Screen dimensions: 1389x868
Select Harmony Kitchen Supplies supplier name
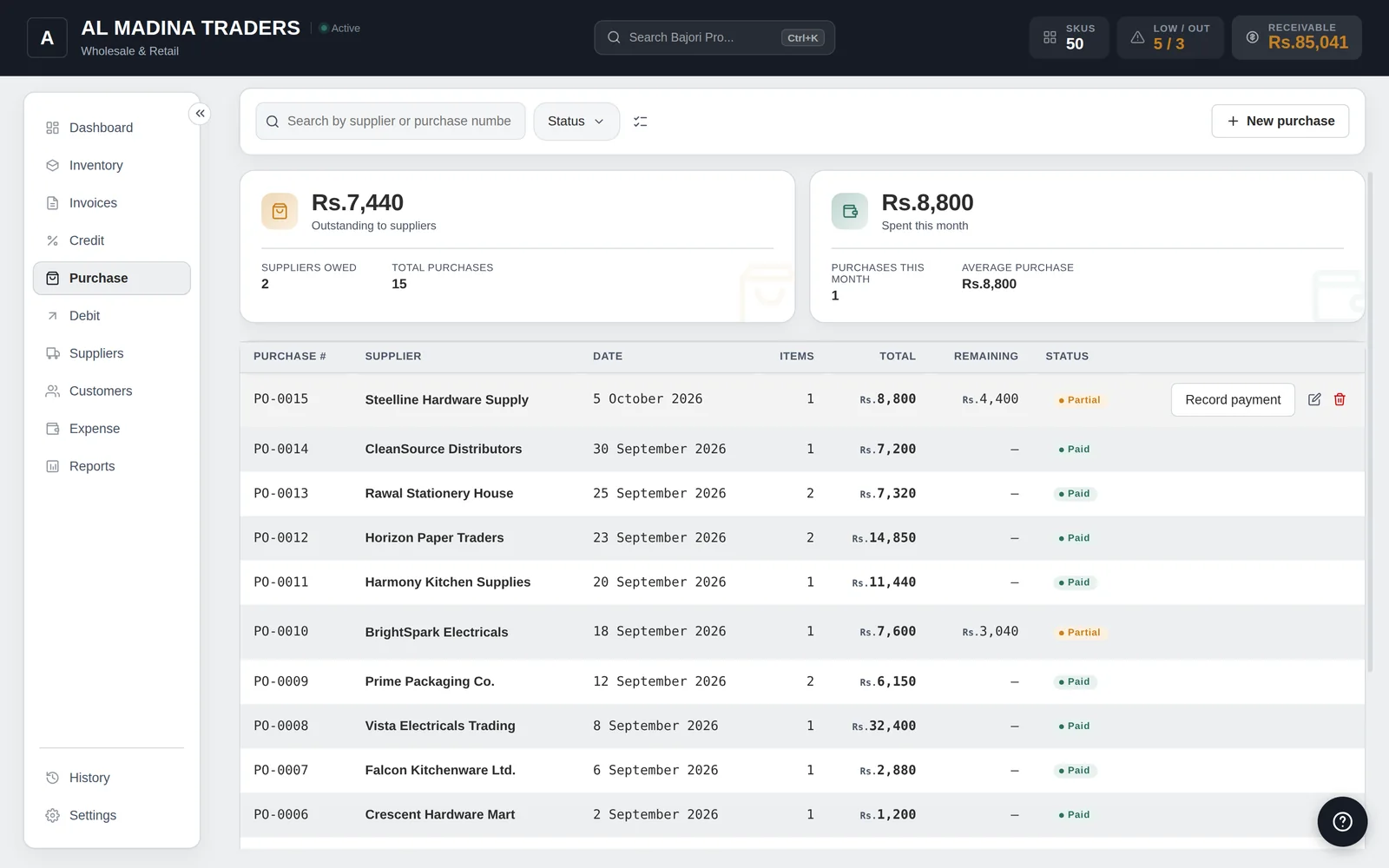(x=448, y=582)
